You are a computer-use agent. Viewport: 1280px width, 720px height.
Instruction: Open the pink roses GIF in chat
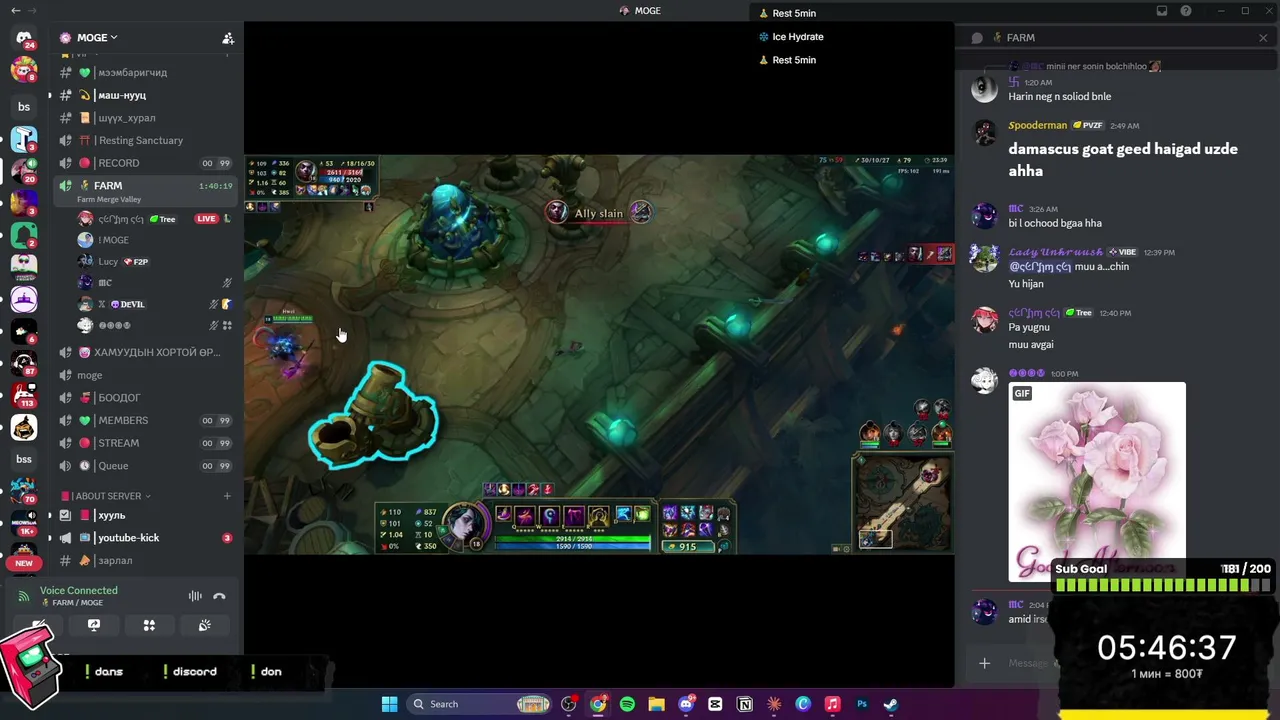1097,481
